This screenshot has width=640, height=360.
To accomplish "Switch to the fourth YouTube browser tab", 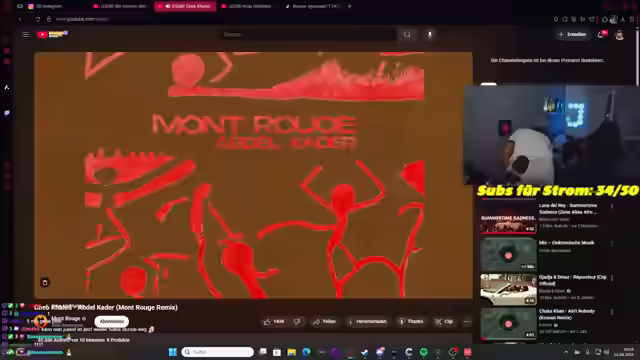I will [249, 6].
